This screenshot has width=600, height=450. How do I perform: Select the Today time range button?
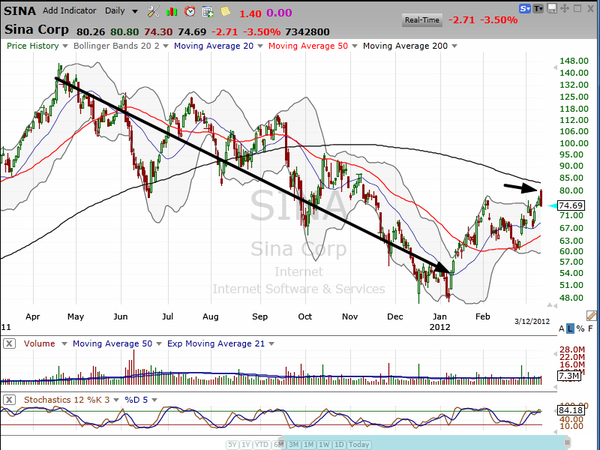359,445
